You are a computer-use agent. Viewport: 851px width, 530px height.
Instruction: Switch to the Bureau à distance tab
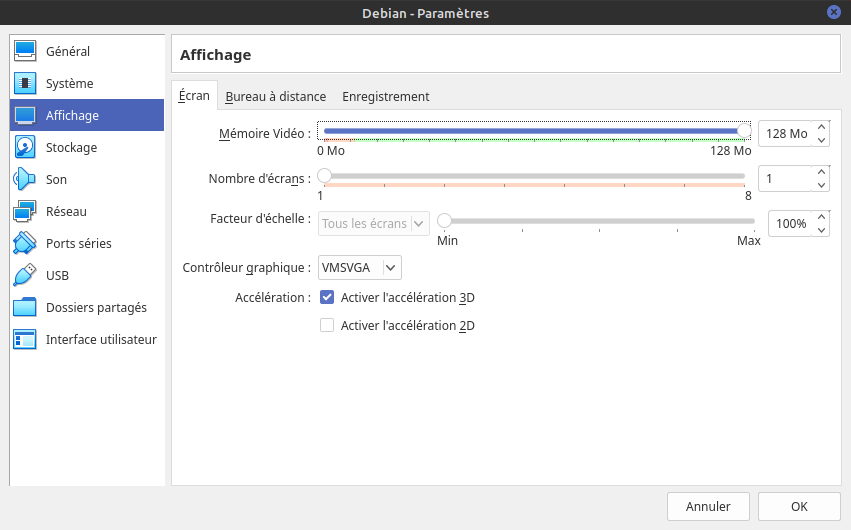pyautogui.click(x=276, y=97)
